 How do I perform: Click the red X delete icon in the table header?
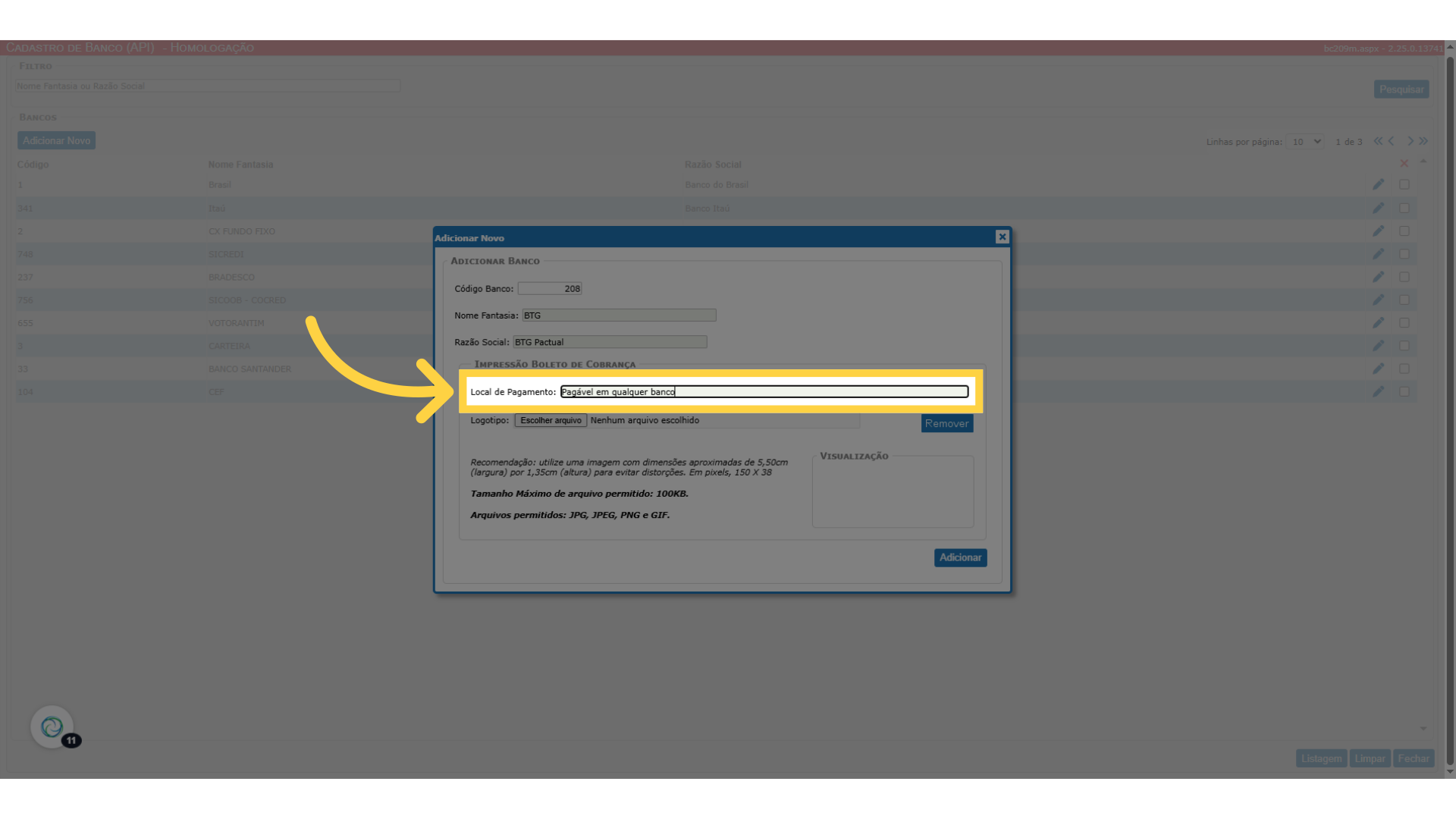point(1404,164)
